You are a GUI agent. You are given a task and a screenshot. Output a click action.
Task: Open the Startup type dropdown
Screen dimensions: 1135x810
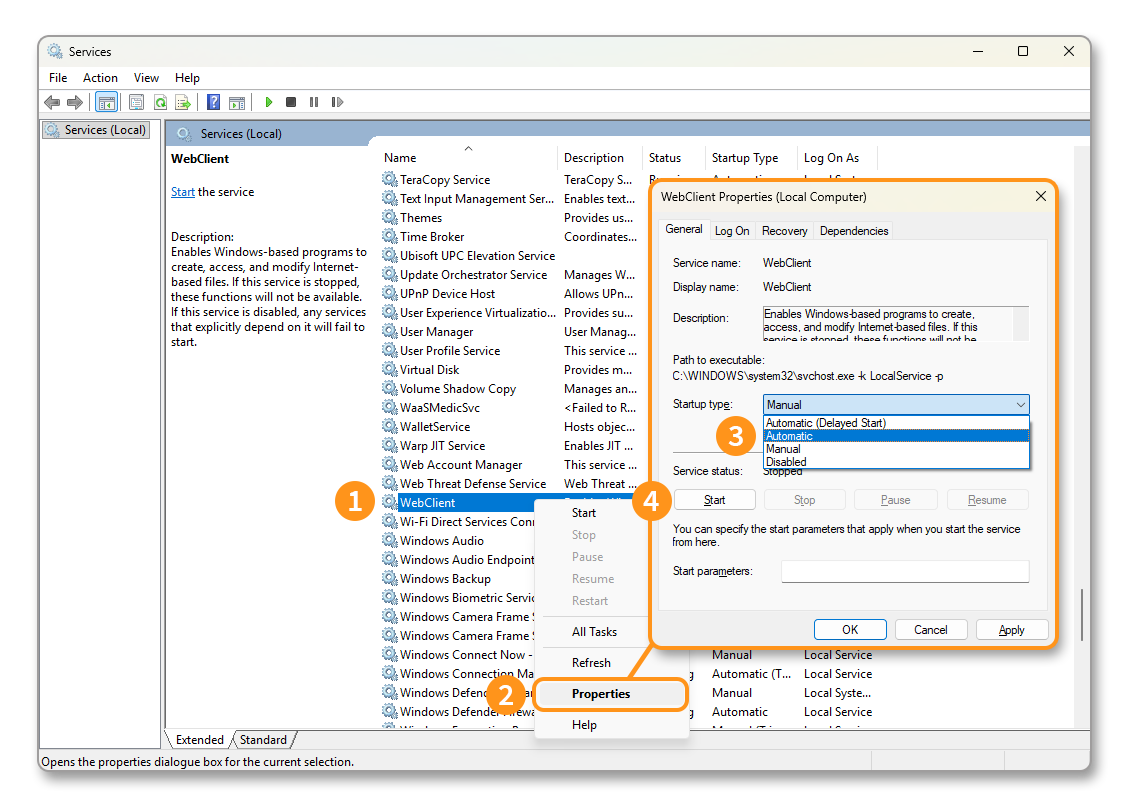(x=896, y=405)
